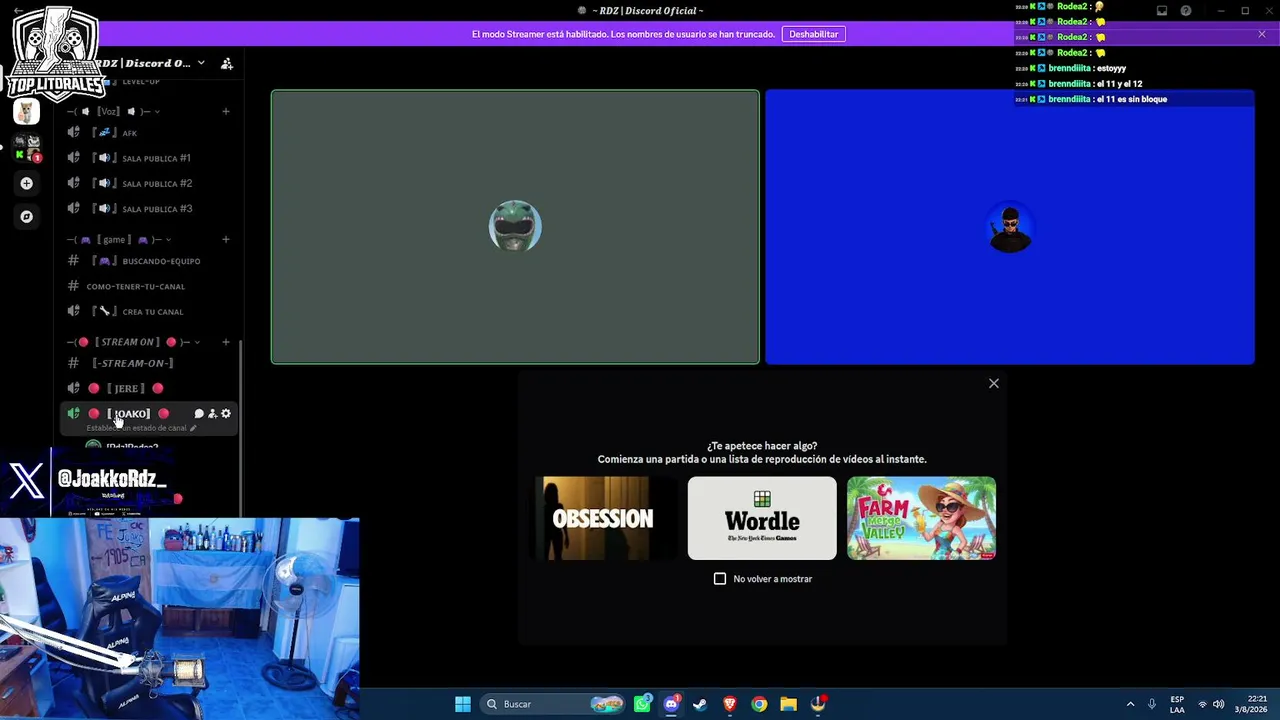Check the No volver a mostrar checkbox
The width and height of the screenshot is (1280, 720).
click(x=720, y=579)
